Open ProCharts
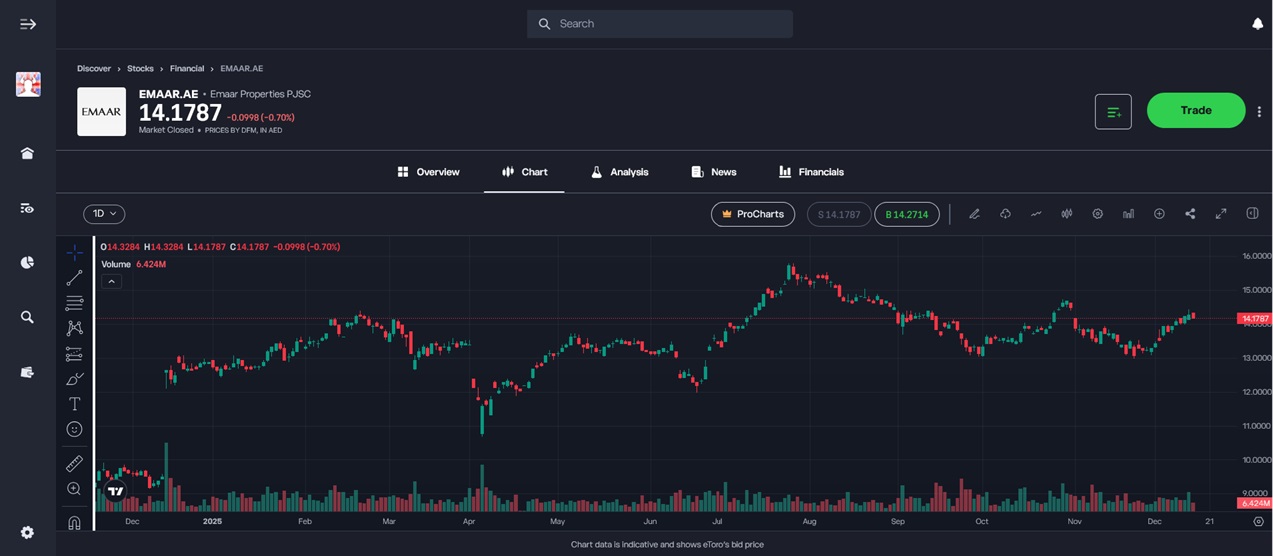The width and height of the screenshot is (1273, 556). coord(753,214)
